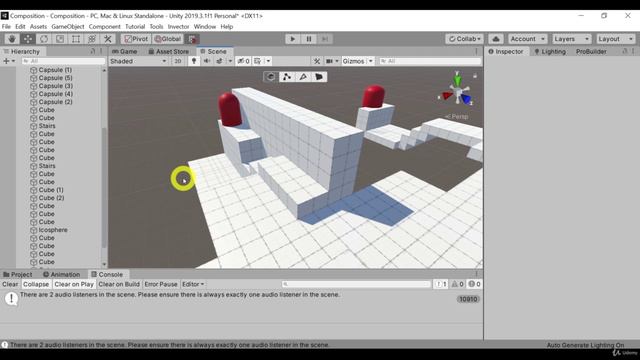The height and width of the screenshot is (360, 640).
Task: Select ProBuilder face mode icon
Action: pos(319,77)
